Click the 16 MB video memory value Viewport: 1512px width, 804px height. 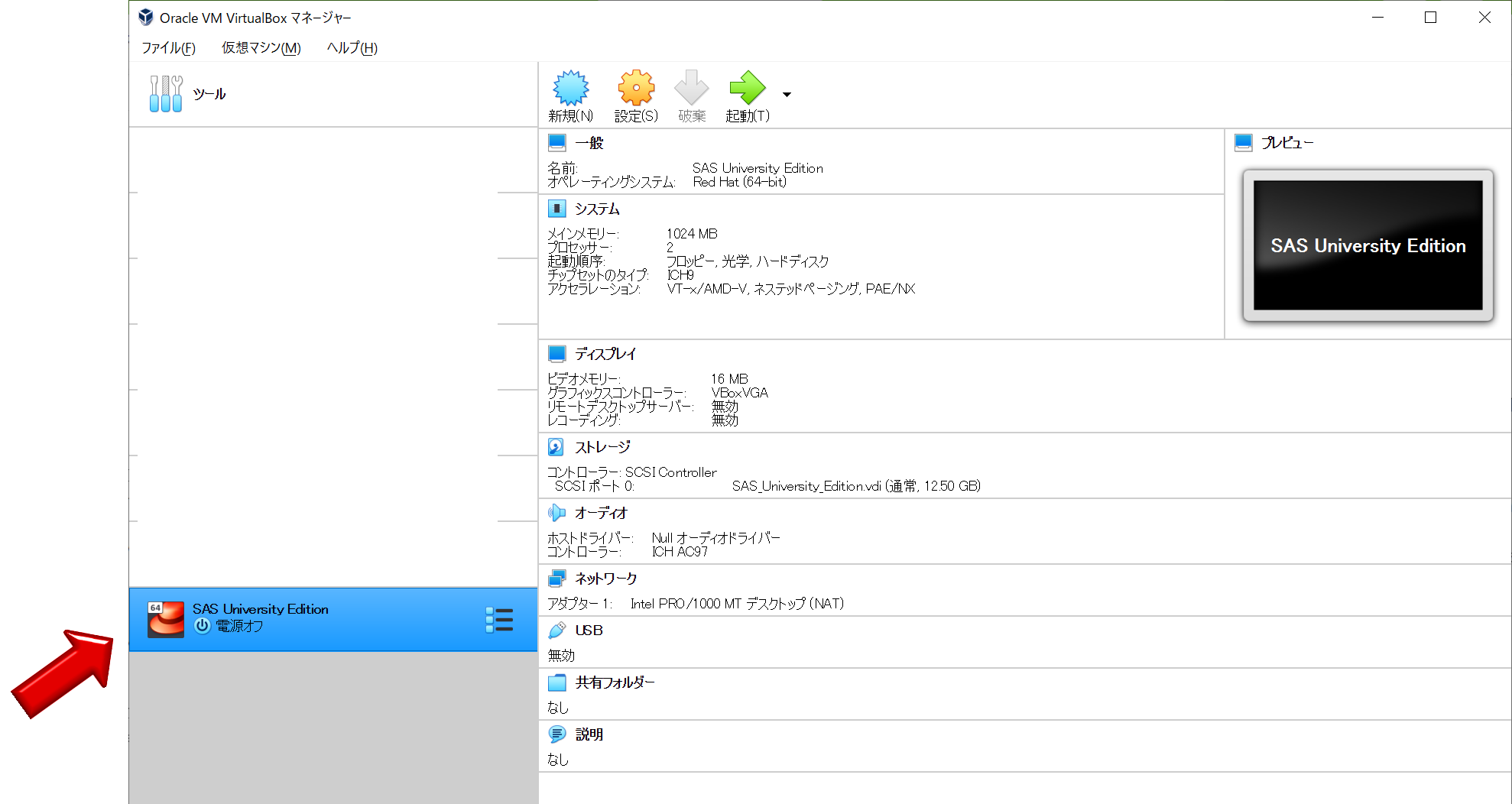(729, 379)
